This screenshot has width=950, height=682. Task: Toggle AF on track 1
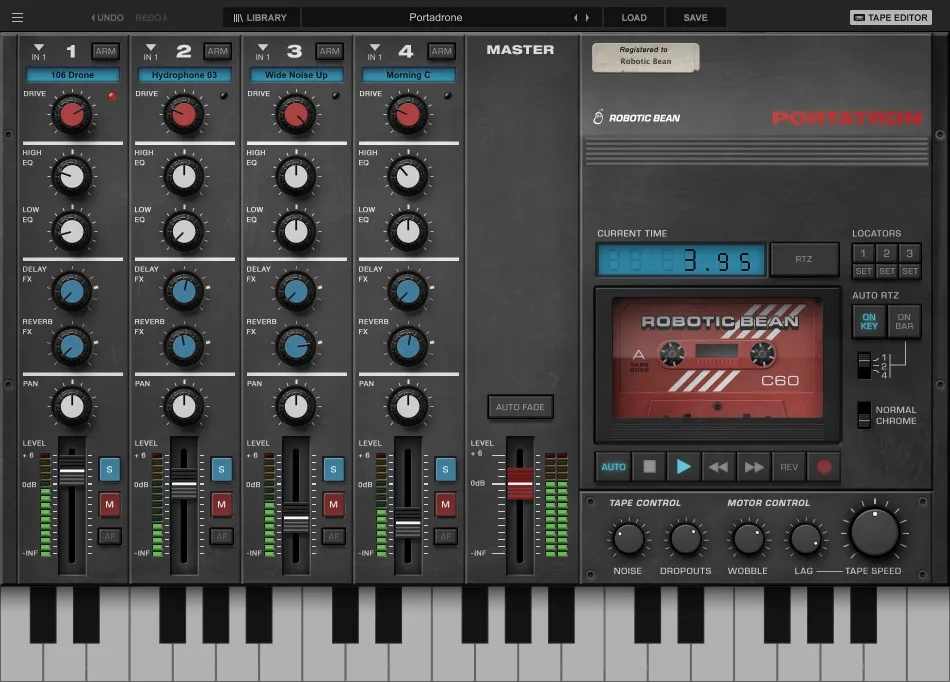110,536
